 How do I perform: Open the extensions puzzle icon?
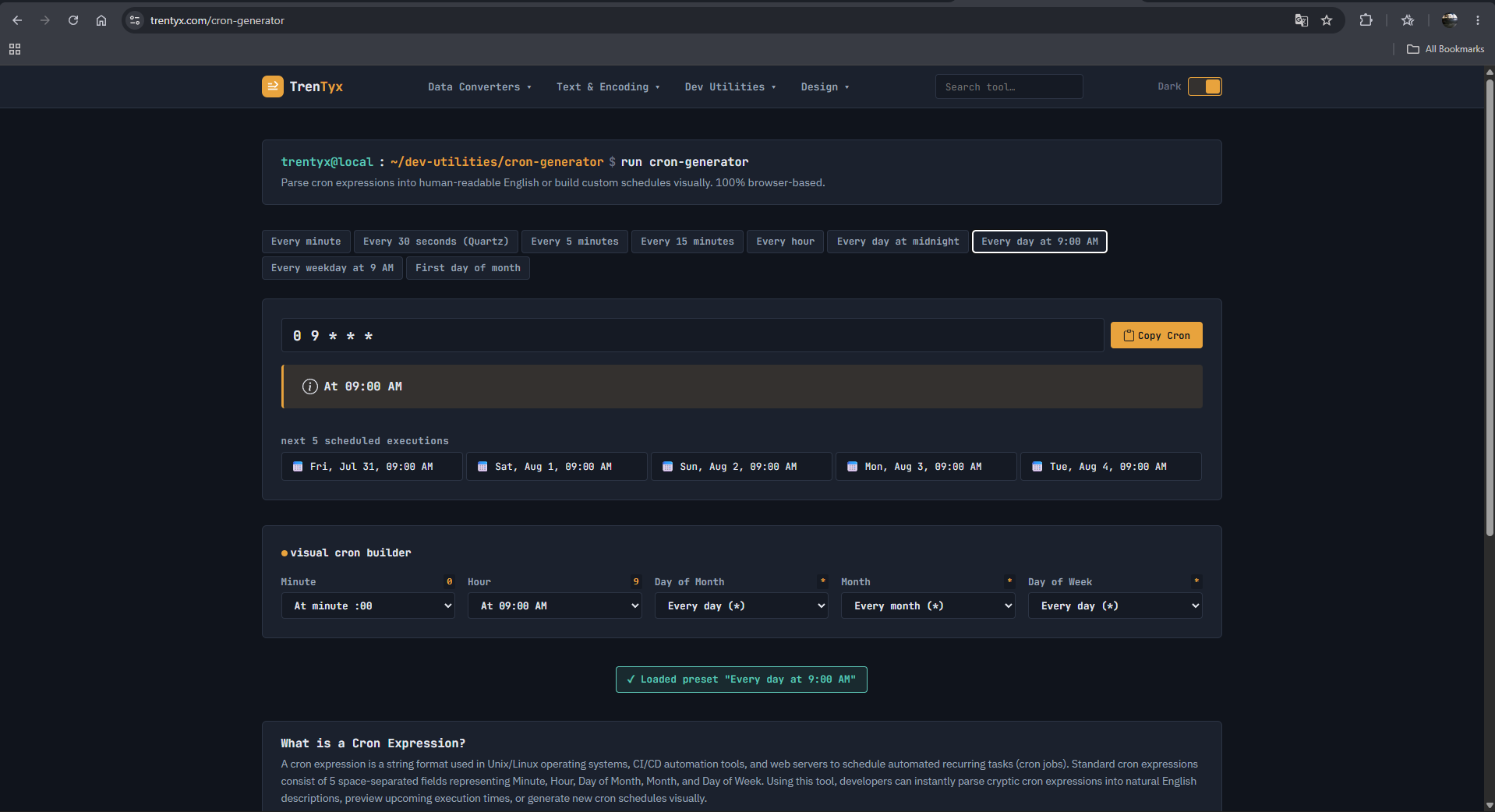[x=1366, y=20]
